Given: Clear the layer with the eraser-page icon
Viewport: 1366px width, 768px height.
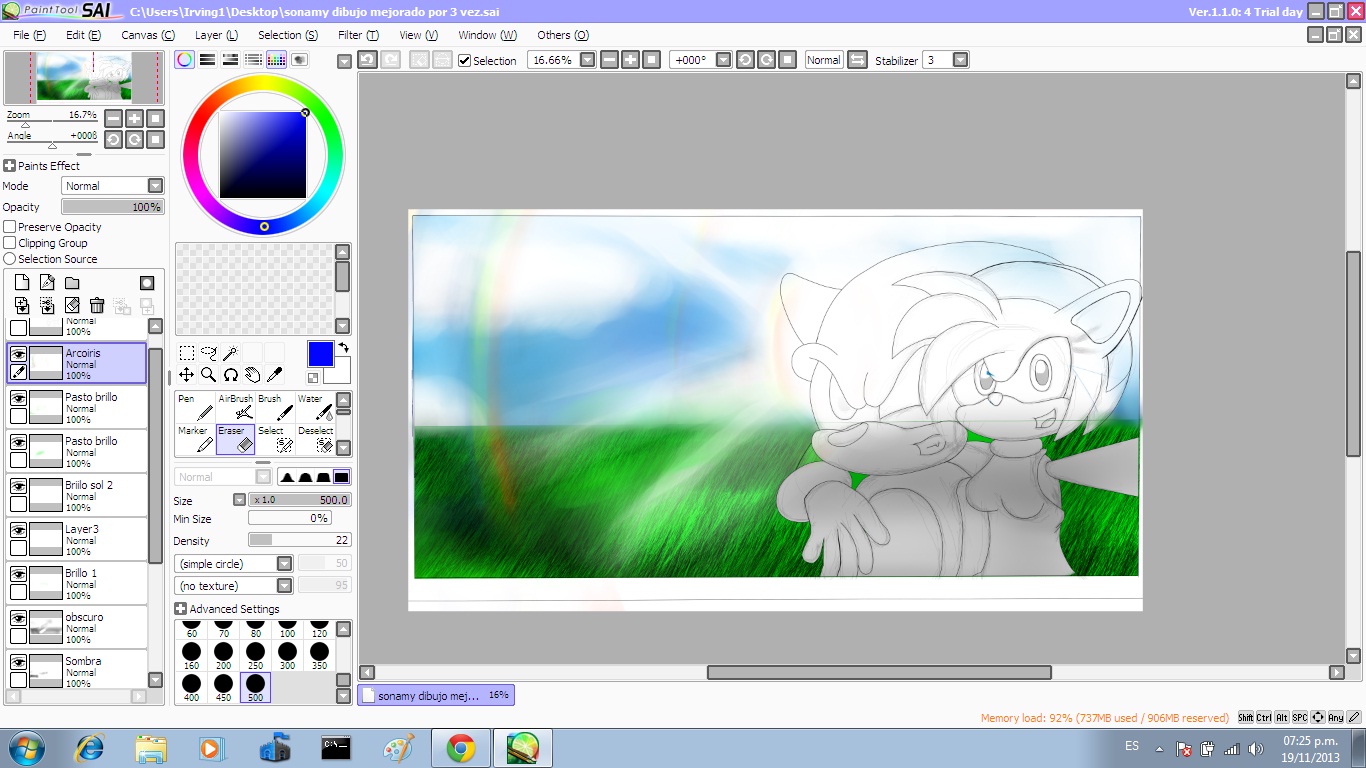Looking at the screenshot, I should coord(72,306).
